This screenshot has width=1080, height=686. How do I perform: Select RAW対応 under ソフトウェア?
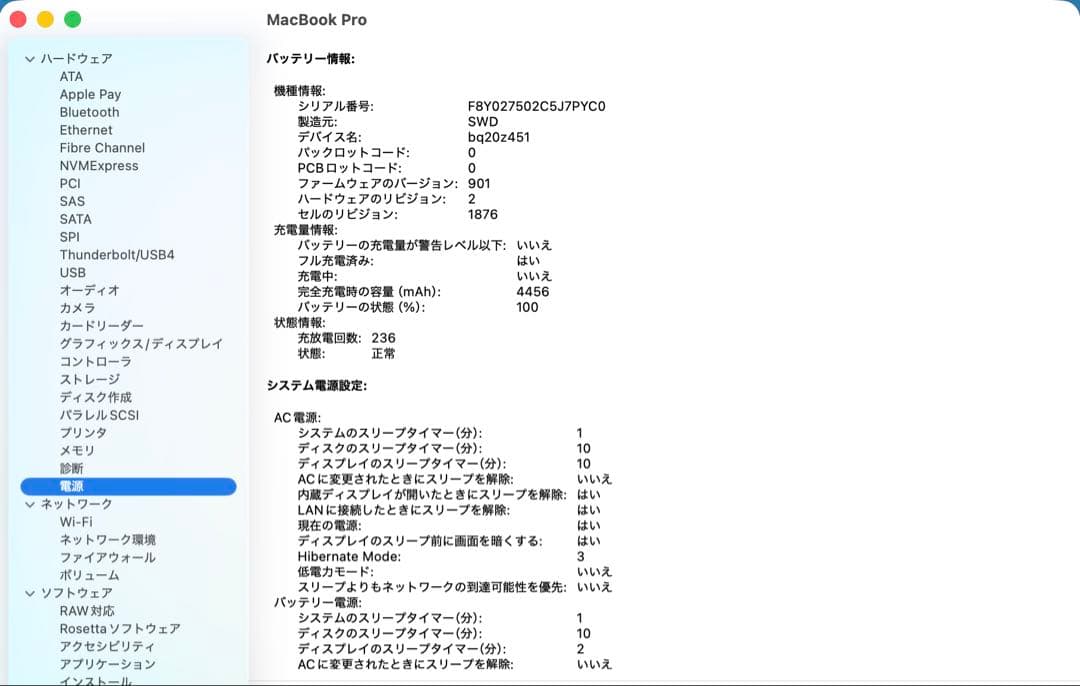tap(87, 611)
